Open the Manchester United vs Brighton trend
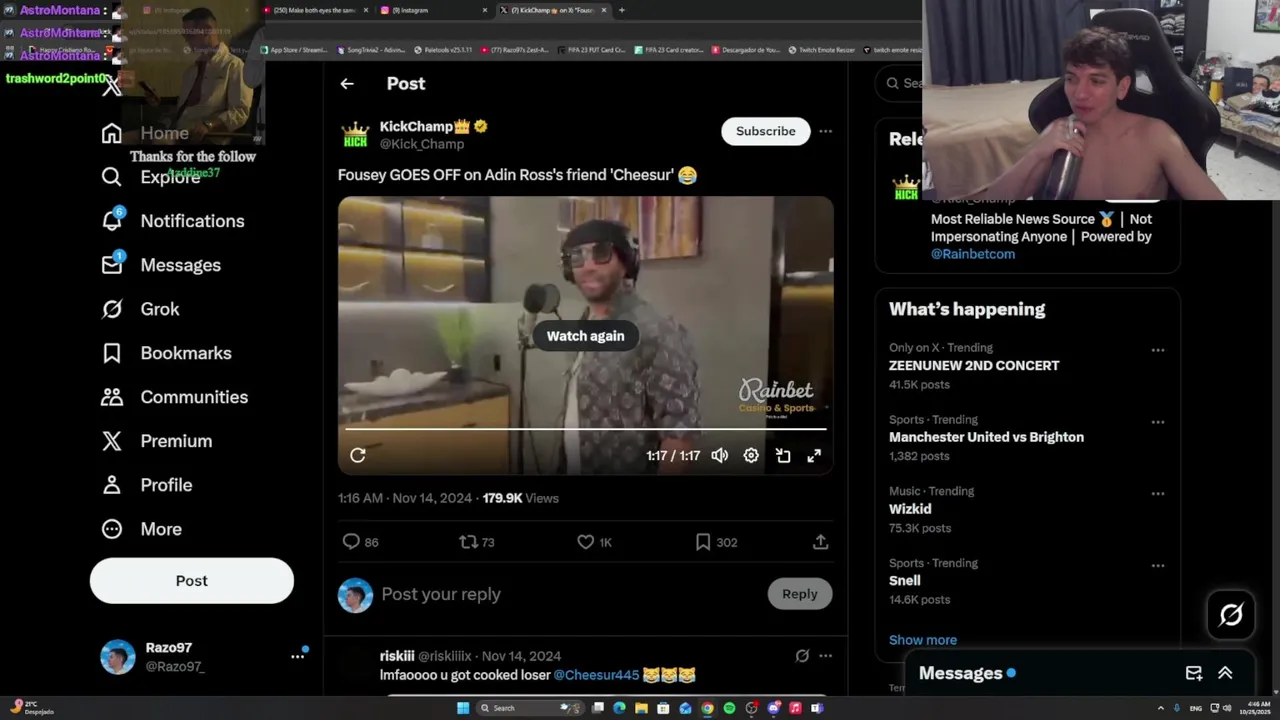 click(986, 437)
